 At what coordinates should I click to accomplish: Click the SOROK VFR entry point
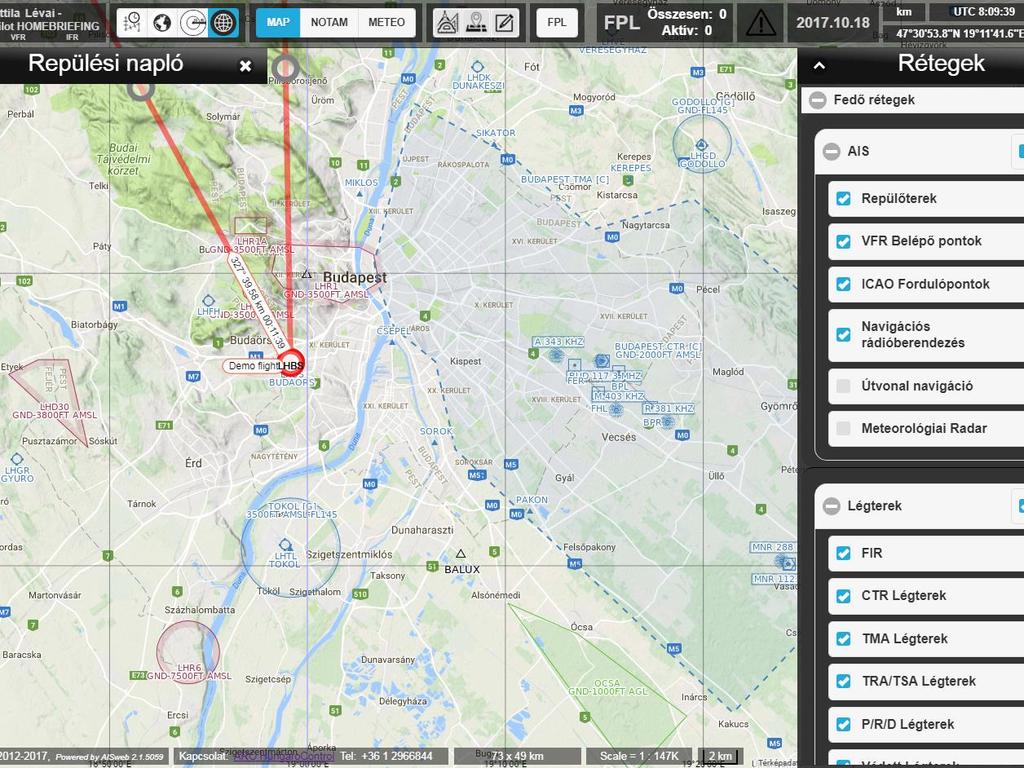[434, 443]
